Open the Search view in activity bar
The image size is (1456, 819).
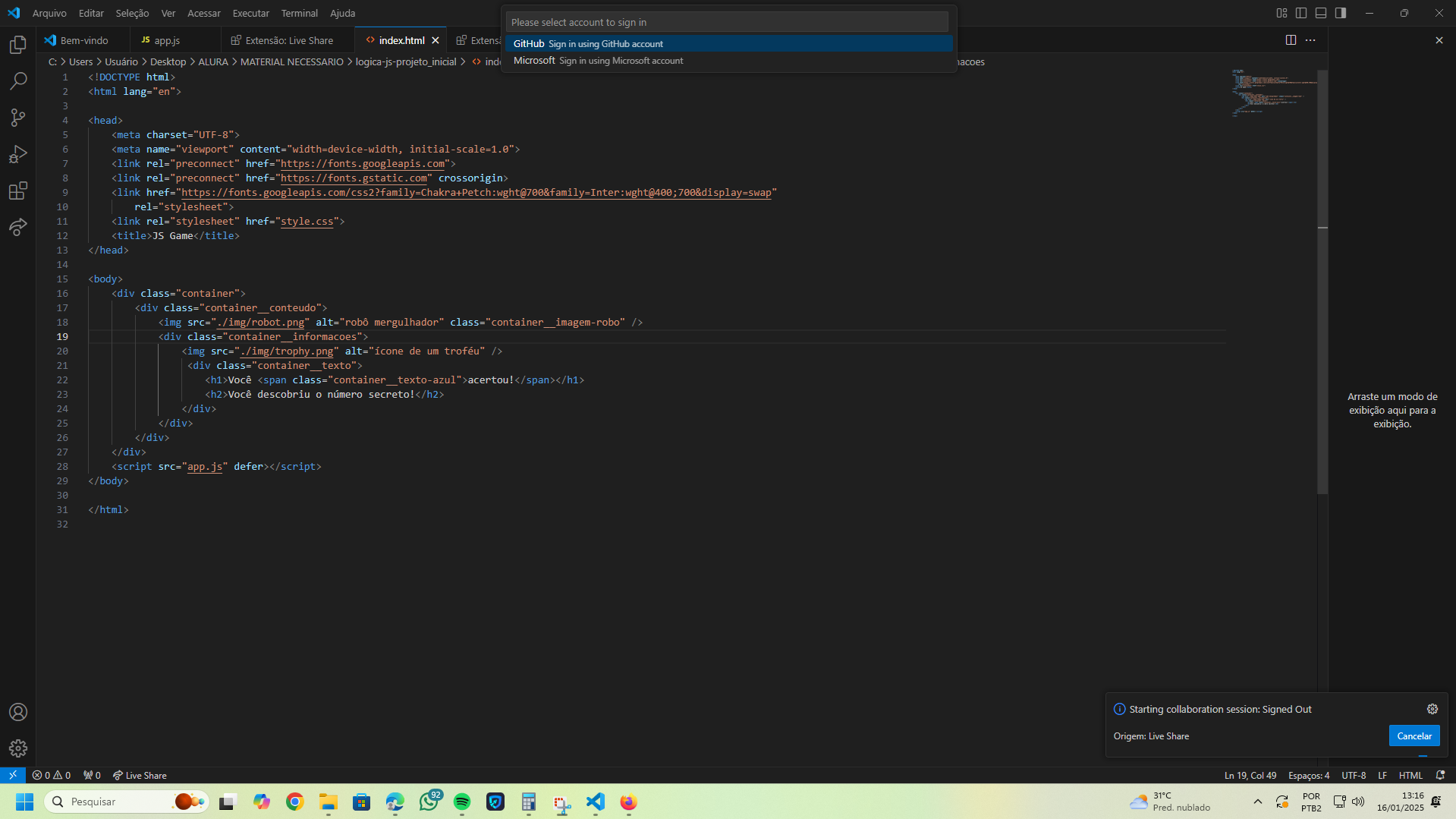[18, 80]
